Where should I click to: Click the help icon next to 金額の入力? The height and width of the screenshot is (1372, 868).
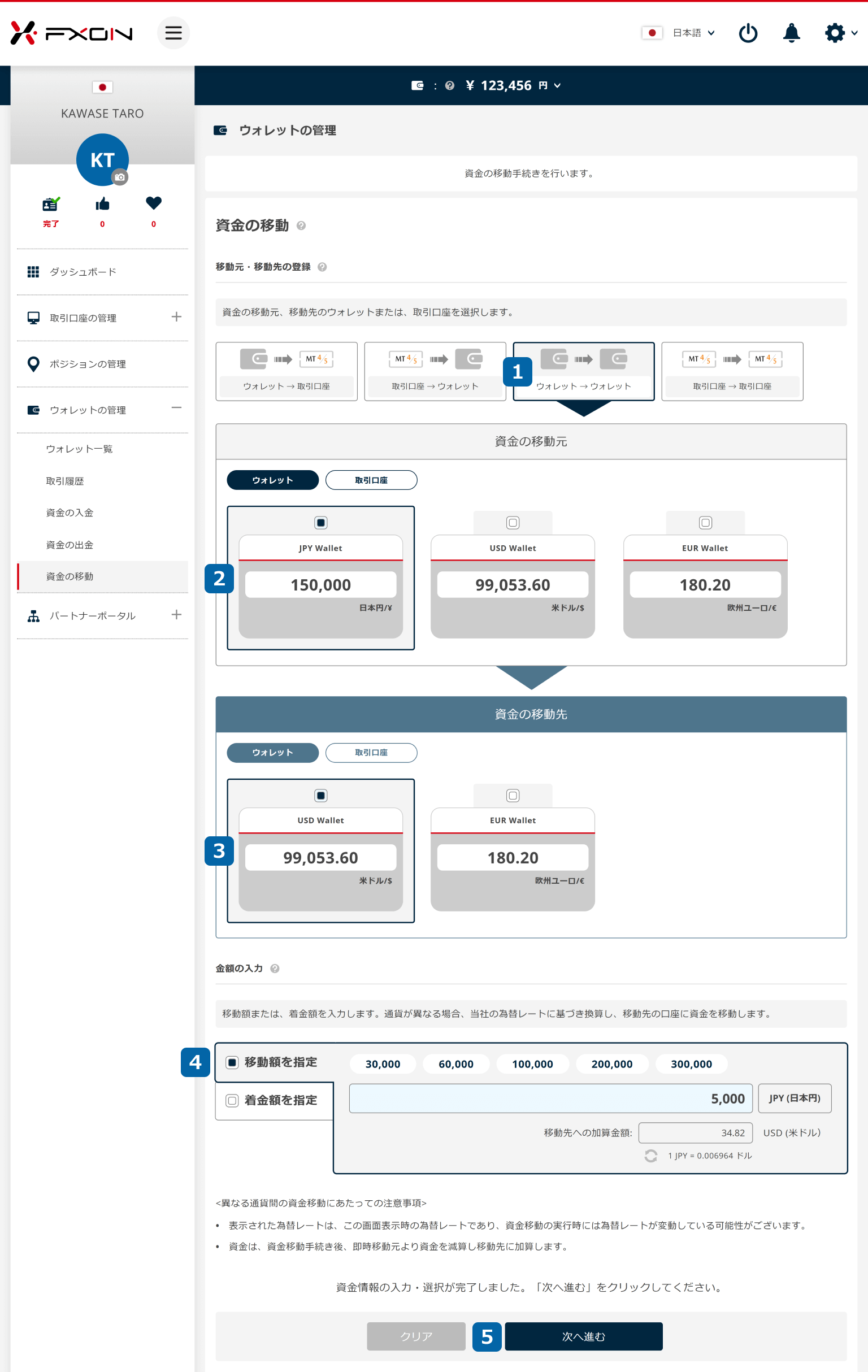(x=275, y=969)
